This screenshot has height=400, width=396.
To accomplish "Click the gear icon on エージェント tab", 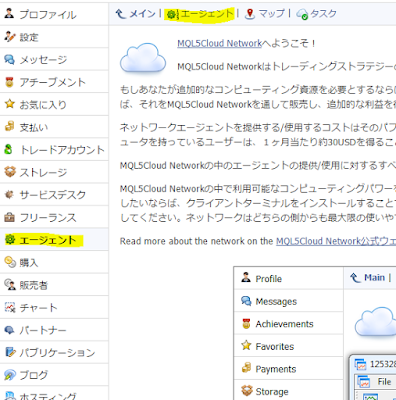I will click(172, 14).
